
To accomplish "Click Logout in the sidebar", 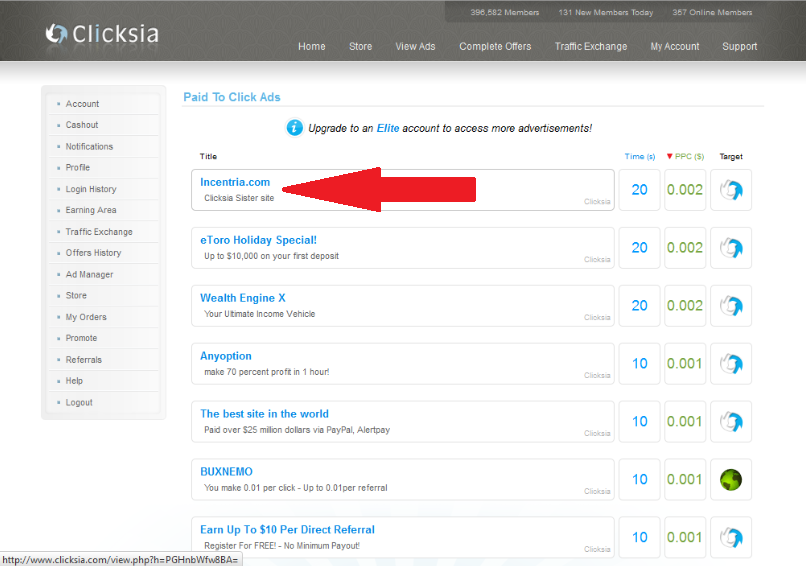I will point(79,403).
